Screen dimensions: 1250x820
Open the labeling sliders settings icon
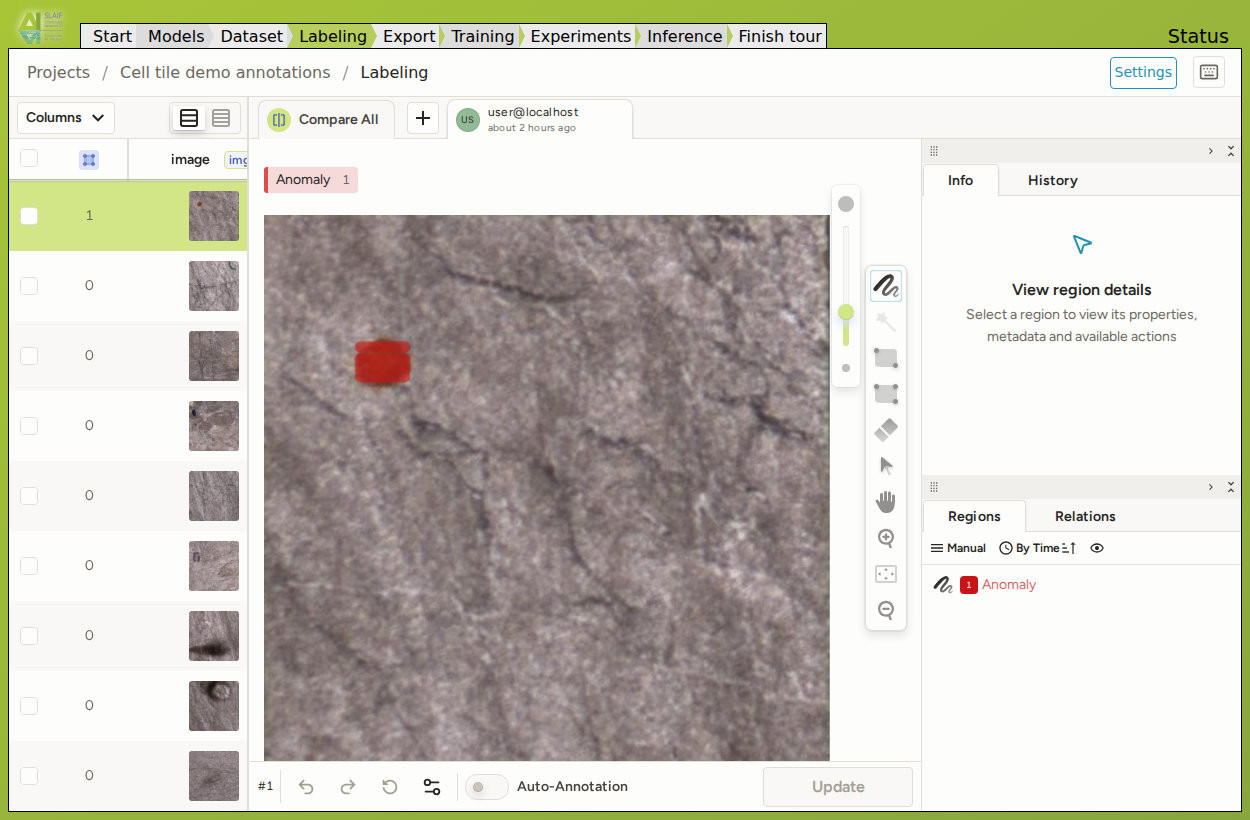[432, 787]
